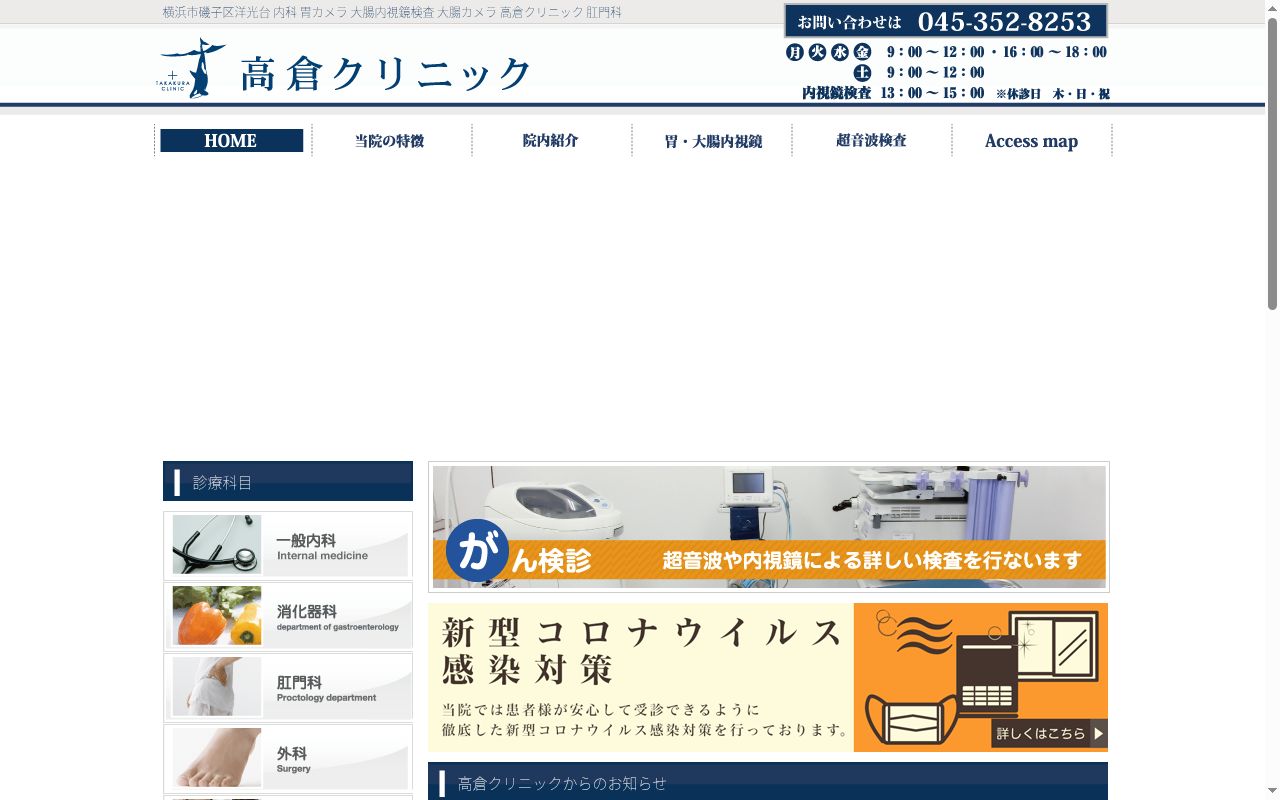Select 一般内科 Internal medicine banner
Image resolution: width=1280 pixels, height=800 pixels.
(x=288, y=546)
